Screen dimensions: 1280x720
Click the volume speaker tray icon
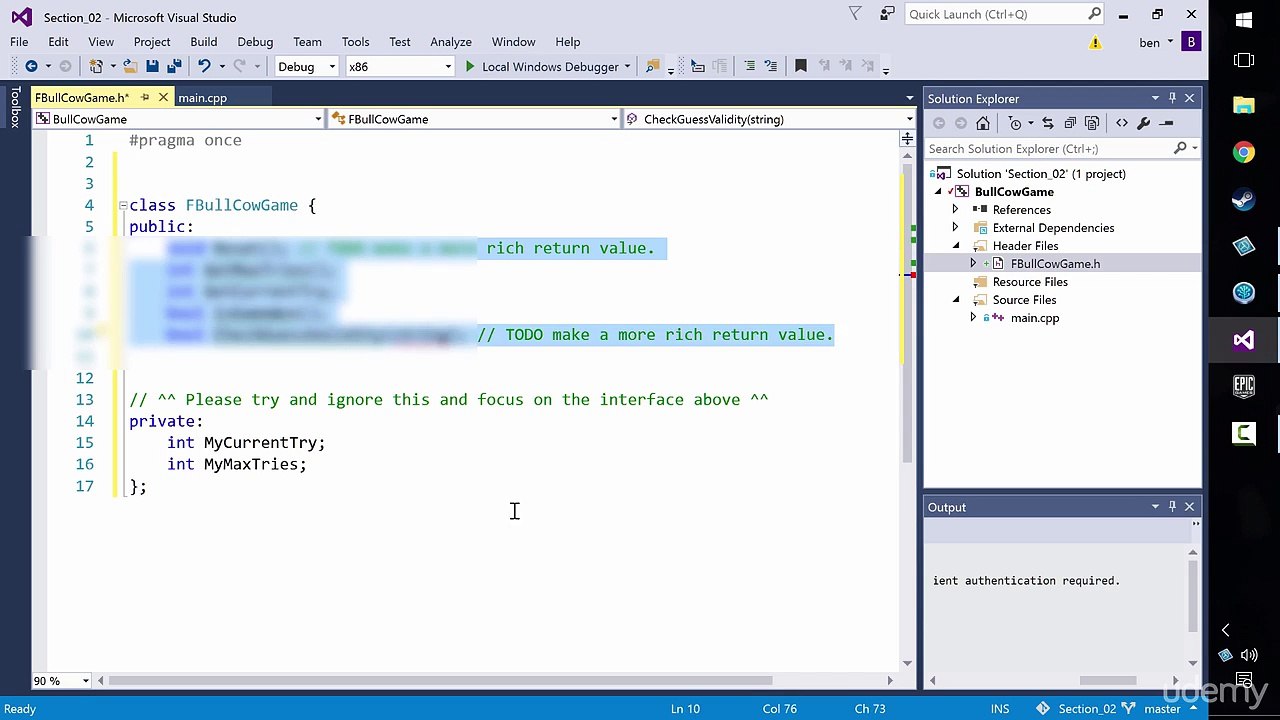pyautogui.click(x=1249, y=656)
